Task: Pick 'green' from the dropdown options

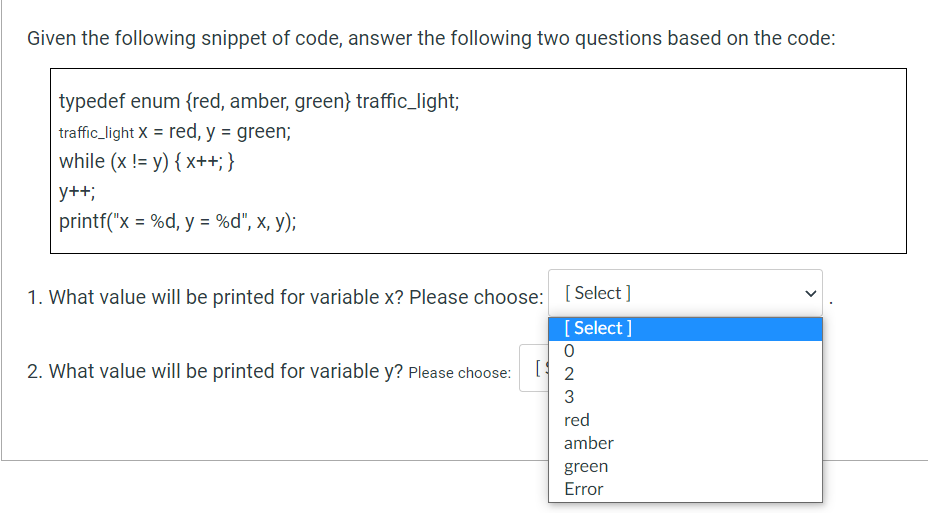Action: click(685, 467)
